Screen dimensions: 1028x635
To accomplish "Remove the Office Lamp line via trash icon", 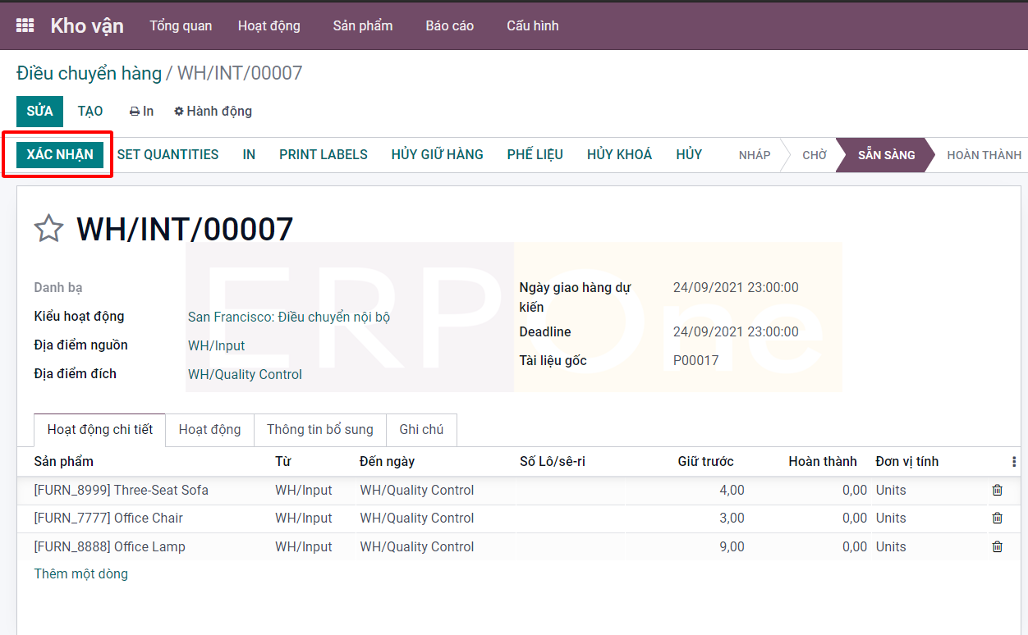I will click(997, 547).
